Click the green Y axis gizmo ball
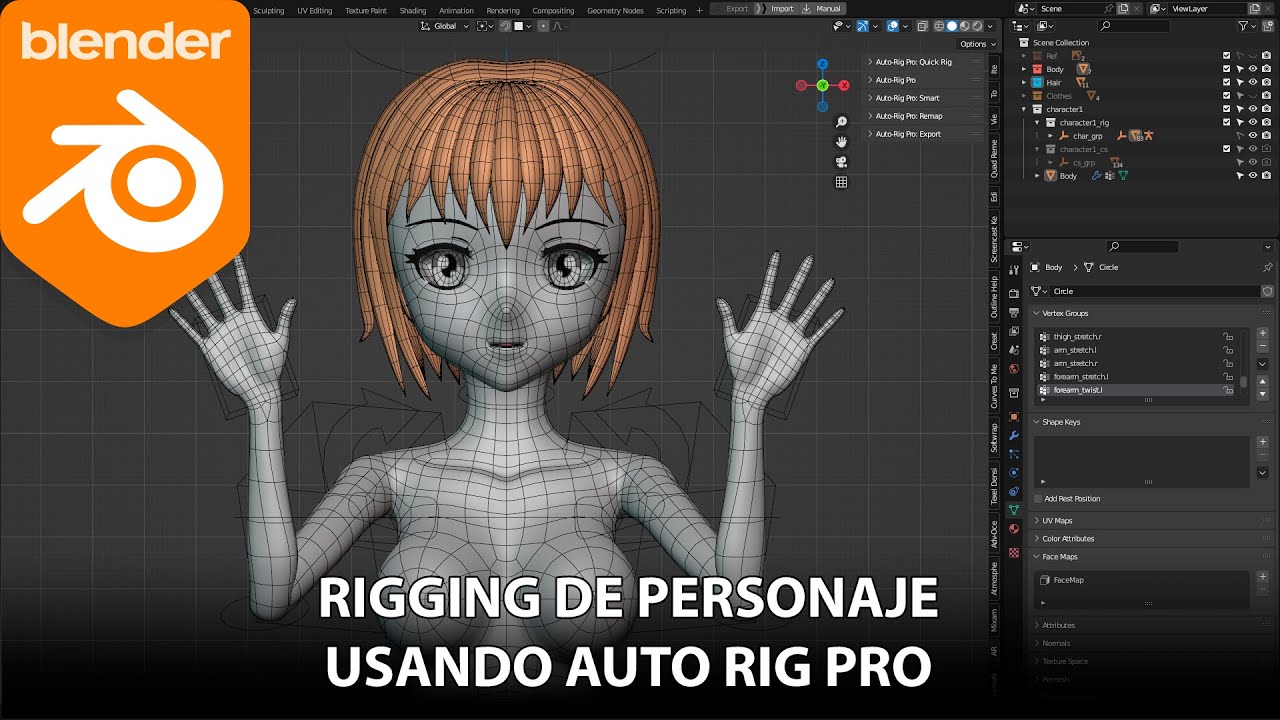Image resolution: width=1280 pixels, height=720 pixels. [822, 86]
